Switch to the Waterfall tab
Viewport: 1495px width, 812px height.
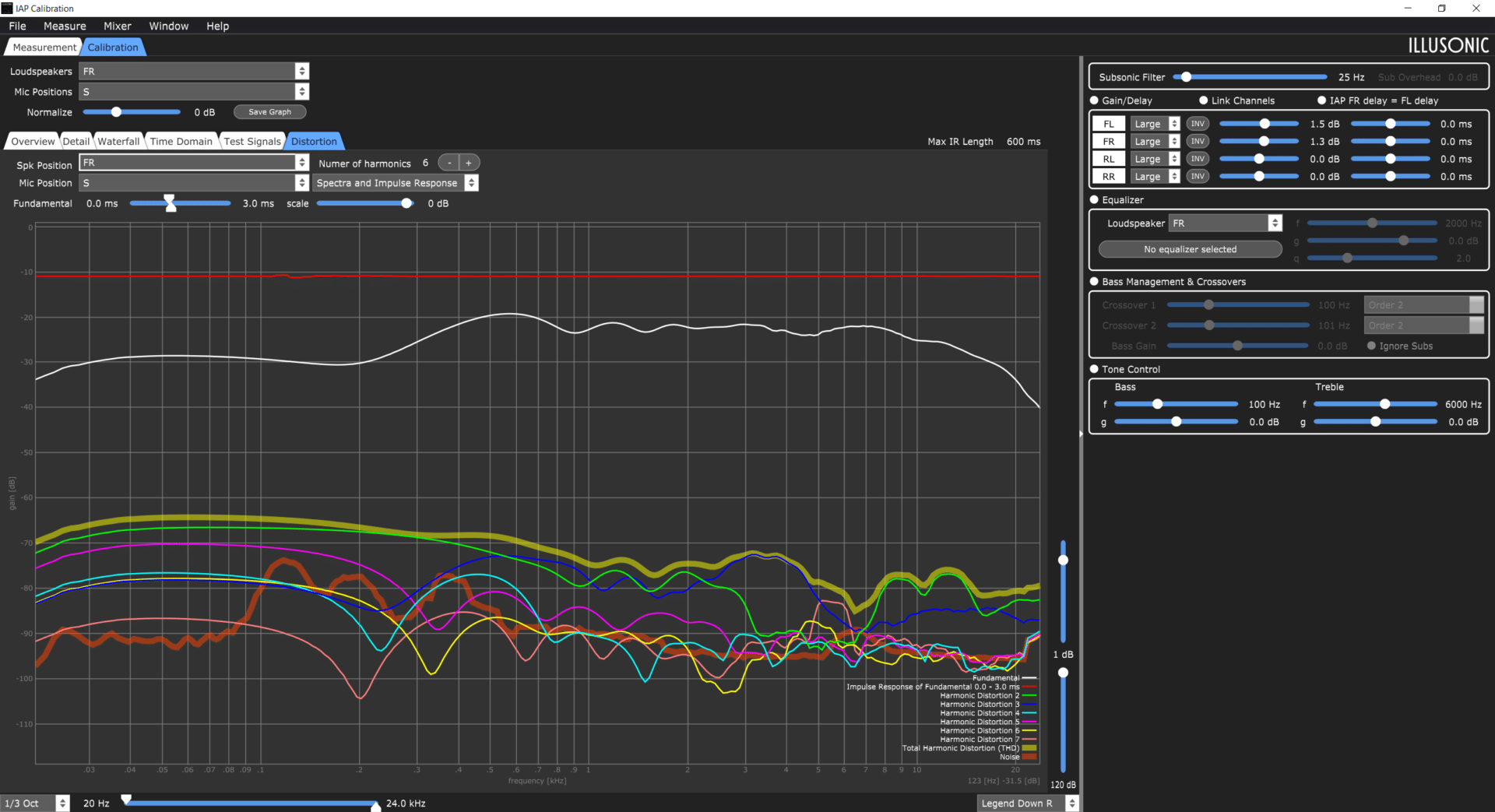(x=118, y=141)
